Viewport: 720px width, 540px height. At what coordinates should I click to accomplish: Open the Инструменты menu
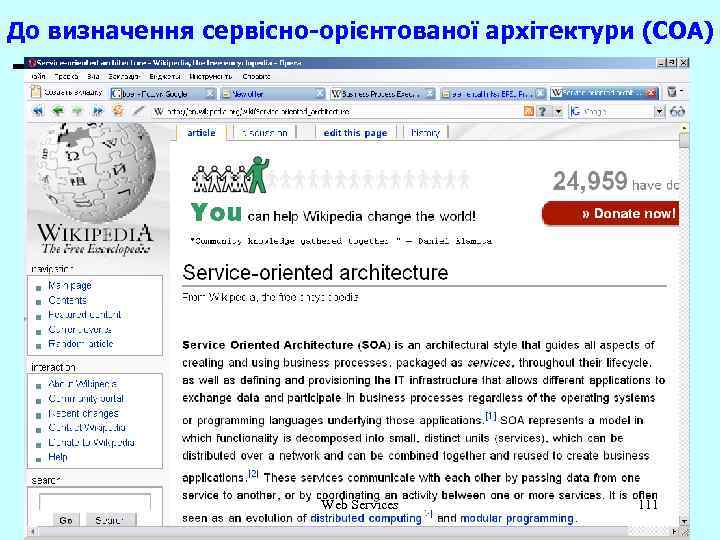point(210,77)
